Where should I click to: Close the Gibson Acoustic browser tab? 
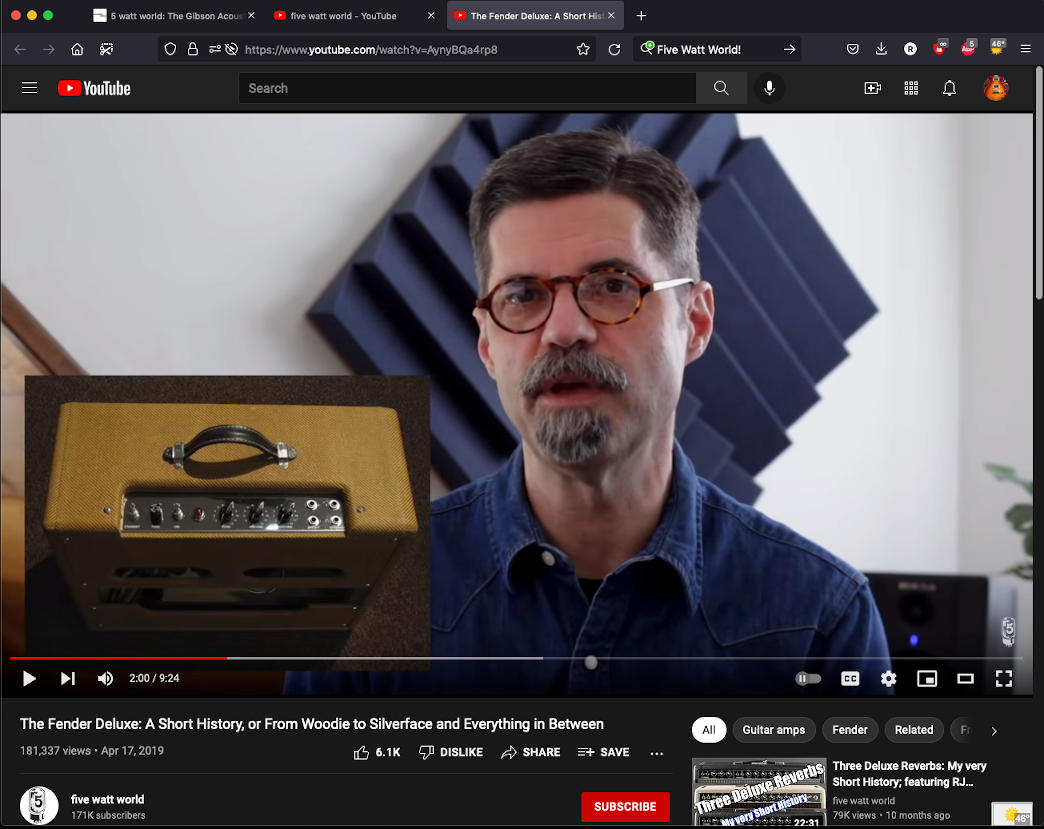click(251, 15)
